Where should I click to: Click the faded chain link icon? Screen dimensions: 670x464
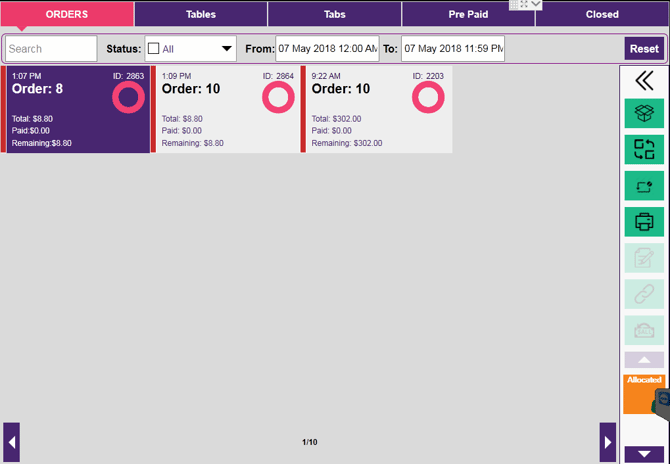[x=644, y=294]
